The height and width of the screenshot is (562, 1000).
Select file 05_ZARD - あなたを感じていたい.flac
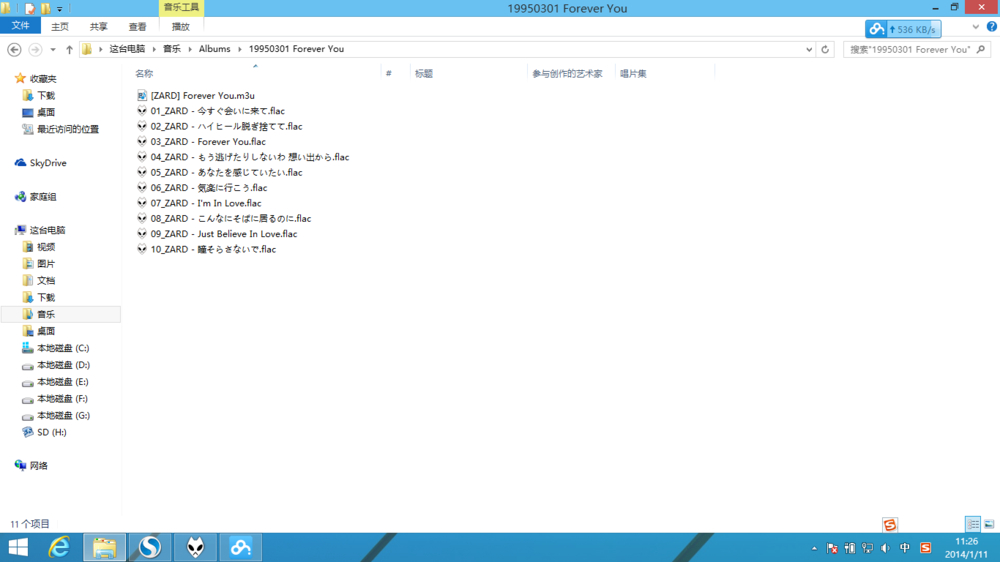point(220,172)
